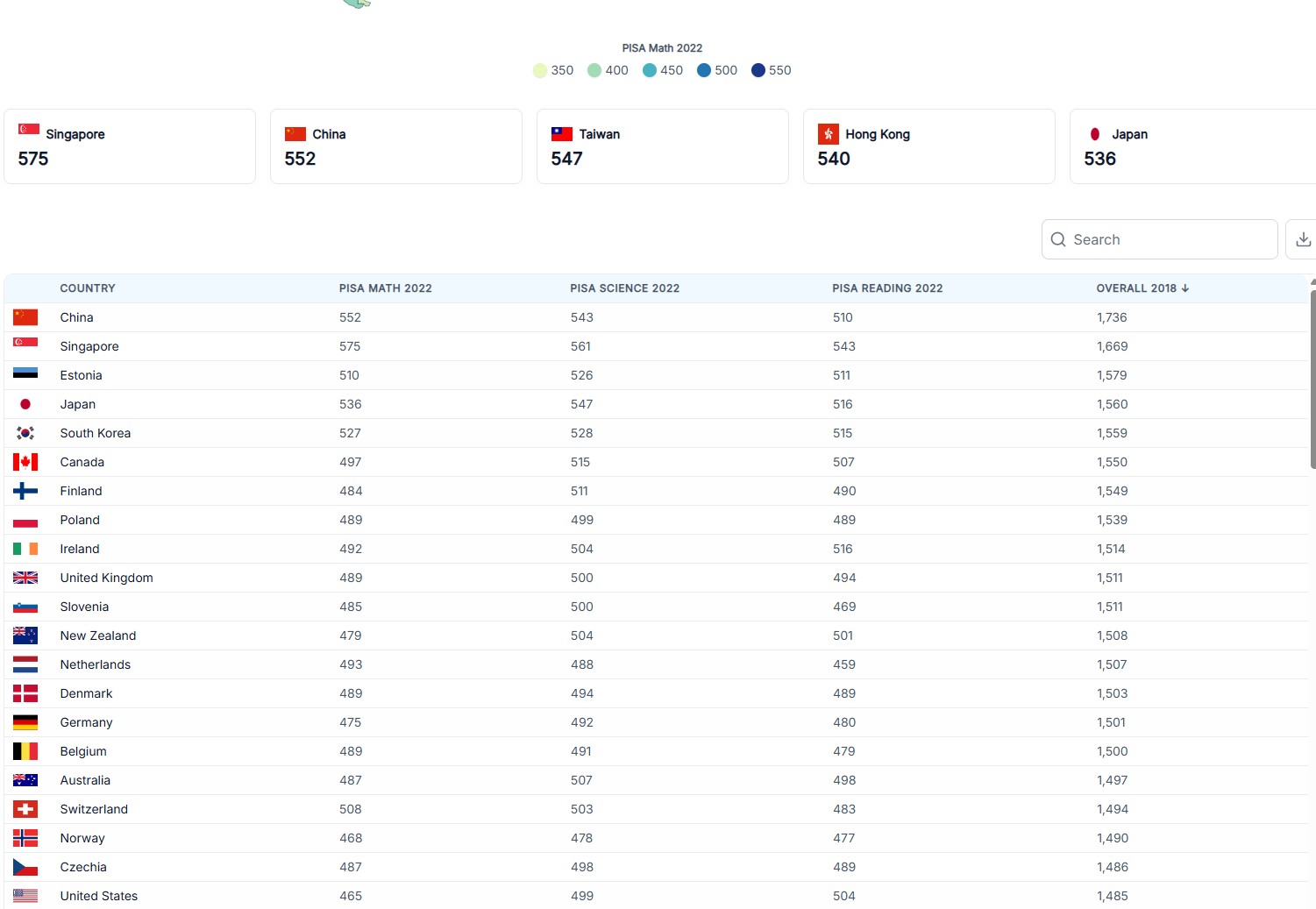Click China country name in table

(77, 317)
